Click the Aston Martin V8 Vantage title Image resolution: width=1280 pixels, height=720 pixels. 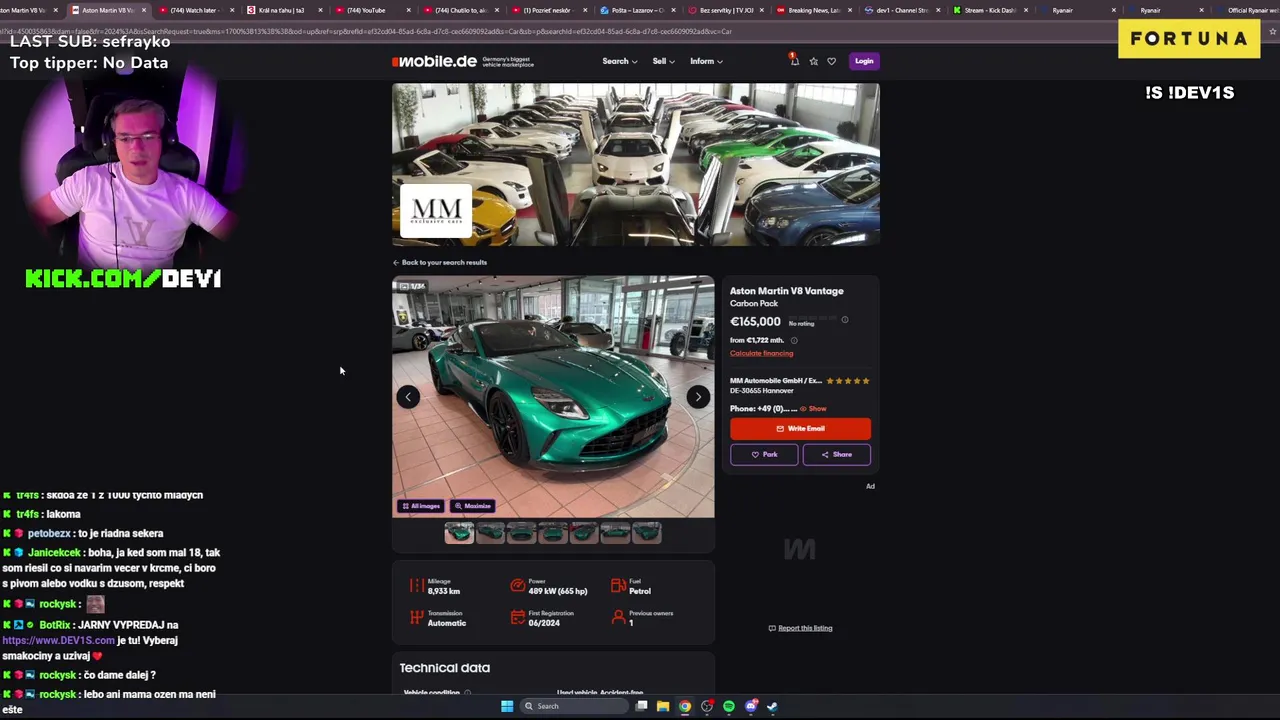(x=787, y=291)
